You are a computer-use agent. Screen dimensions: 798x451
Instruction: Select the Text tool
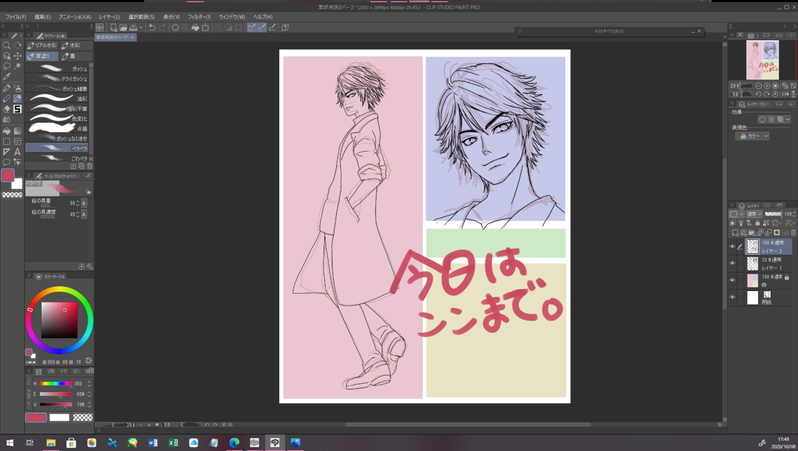(x=17, y=152)
